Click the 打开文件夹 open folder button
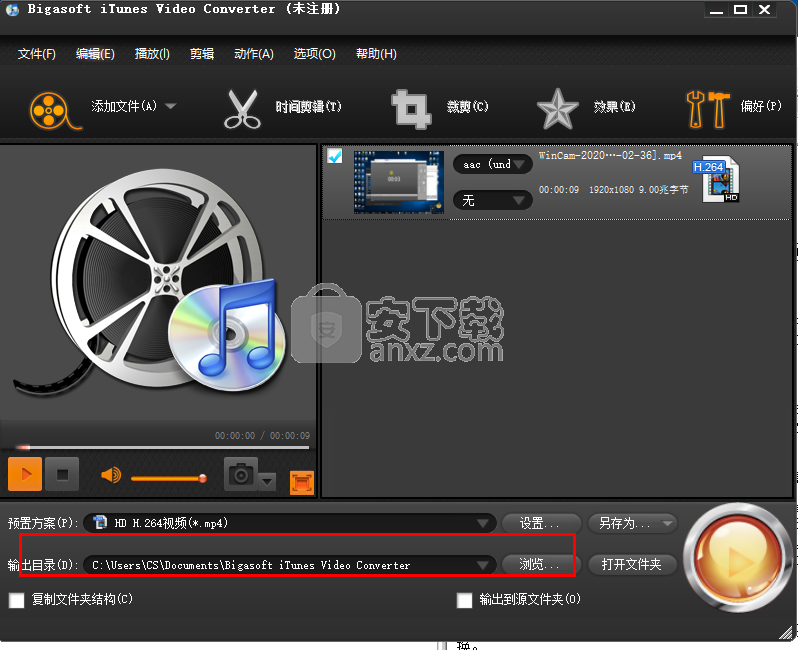Image resolution: width=798 pixels, height=650 pixels. pyautogui.click(x=632, y=564)
